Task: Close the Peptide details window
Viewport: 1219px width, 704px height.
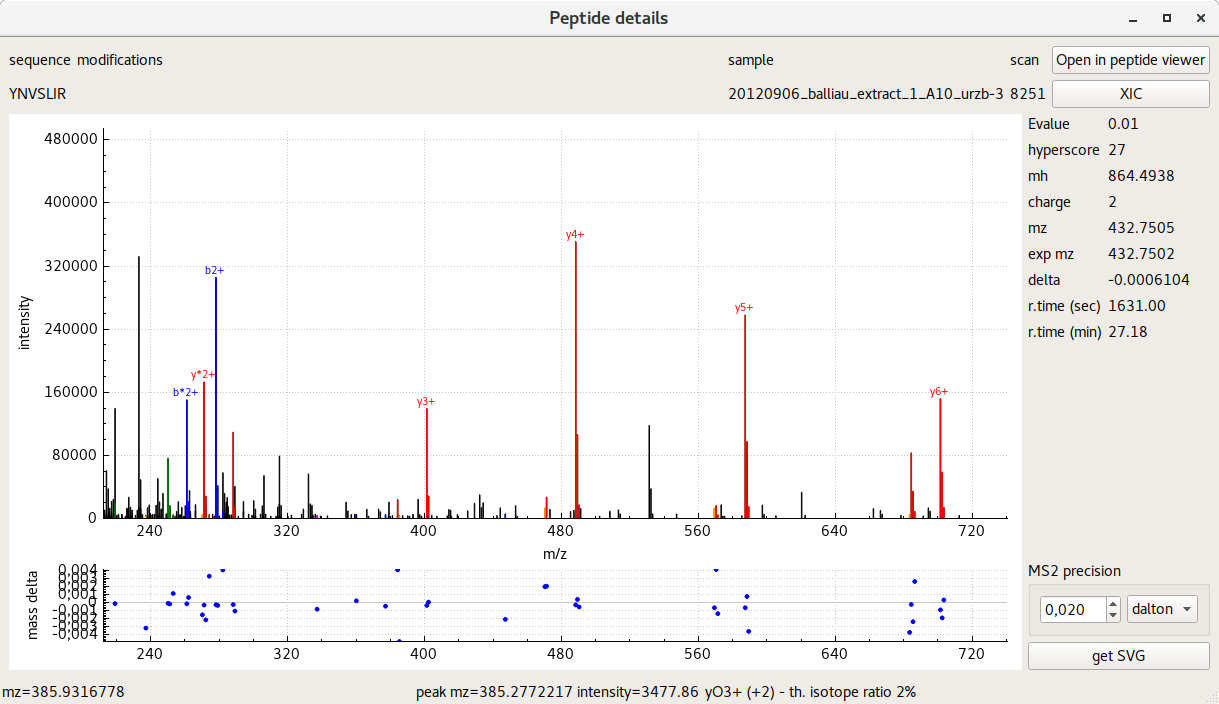Action: (x=1199, y=18)
